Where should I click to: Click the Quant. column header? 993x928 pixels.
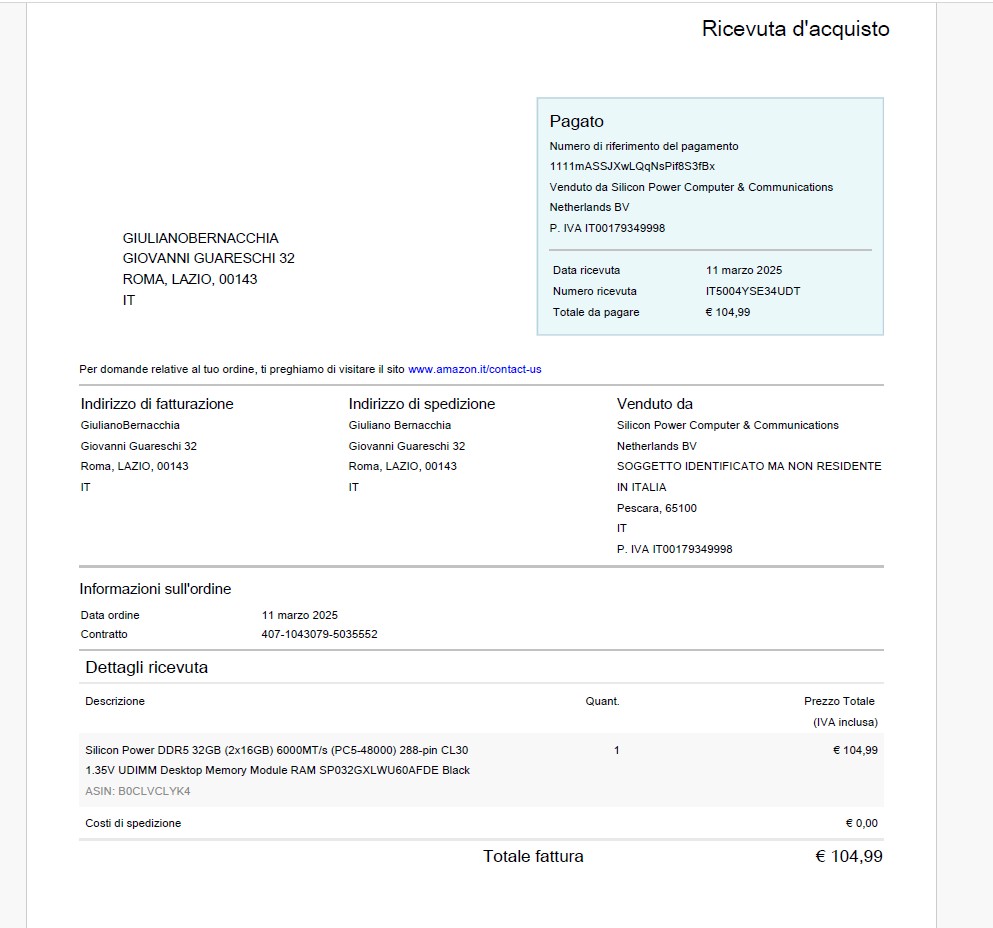tap(602, 701)
